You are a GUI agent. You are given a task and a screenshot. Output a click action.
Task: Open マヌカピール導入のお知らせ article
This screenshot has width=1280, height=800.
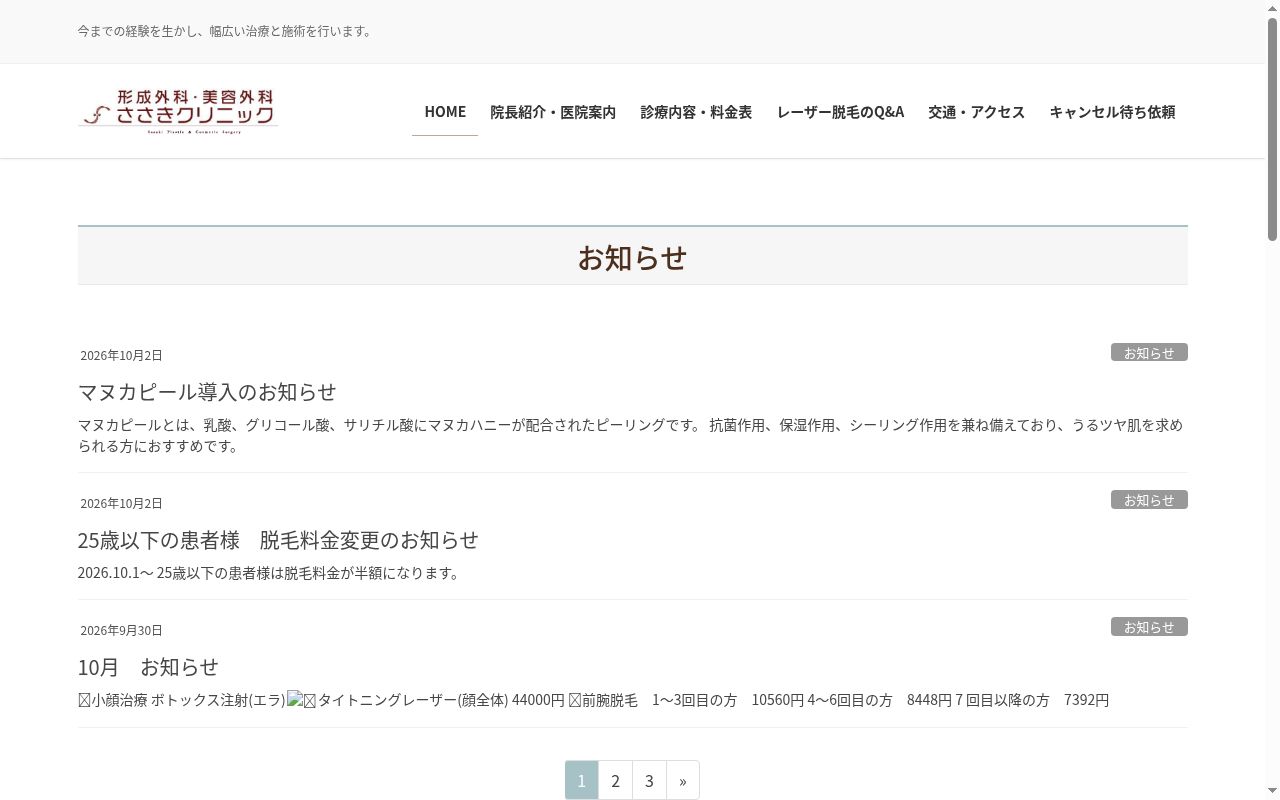pos(207,391)
